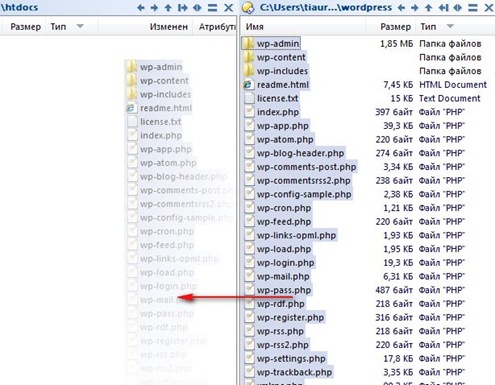Click the C:\Users\tiaur...\wordpress path text
The width and height of the screenshot is (495, 385).
click(326, 7)
